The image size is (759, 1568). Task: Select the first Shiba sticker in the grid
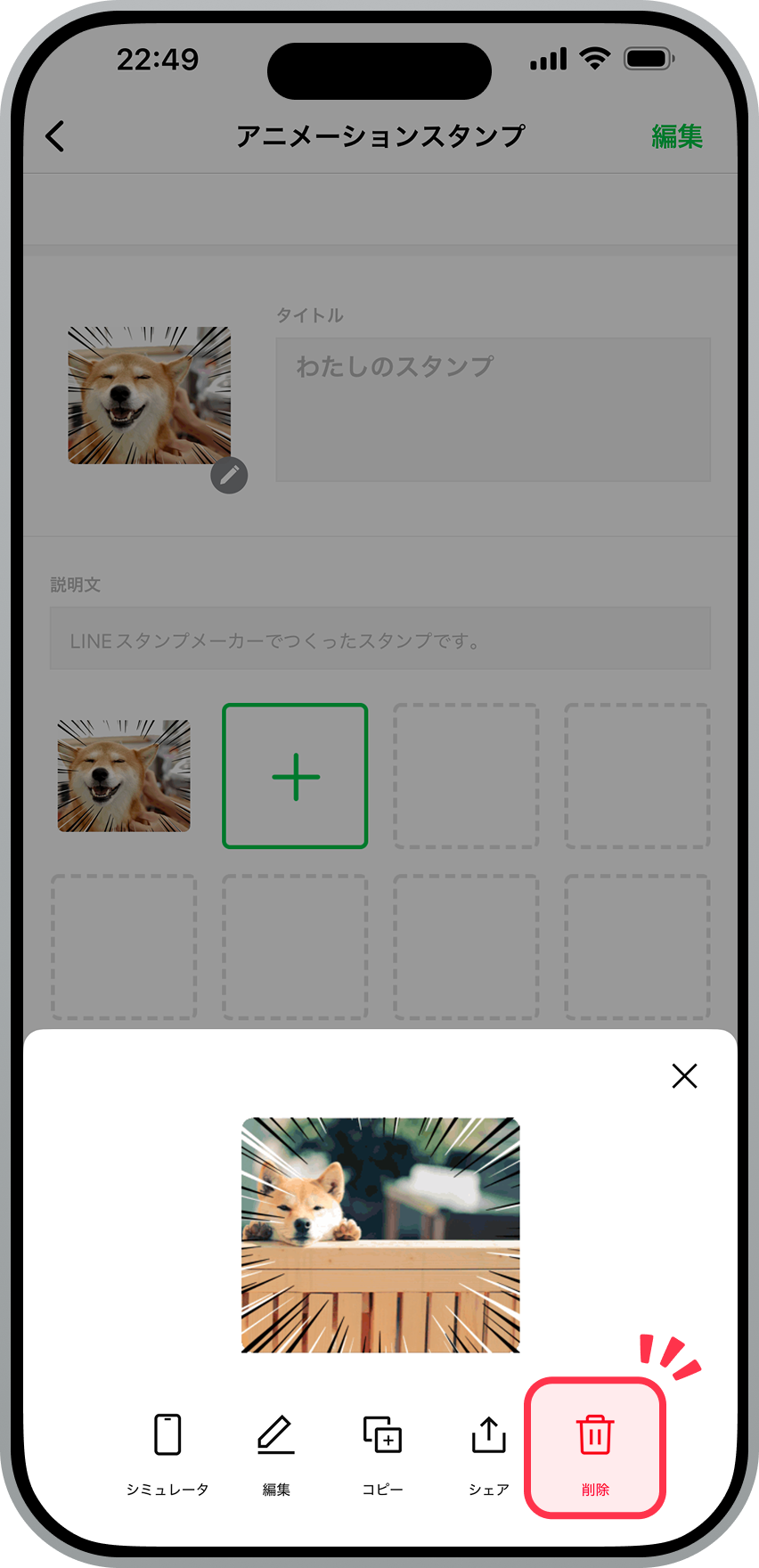(x=124, y=776)
